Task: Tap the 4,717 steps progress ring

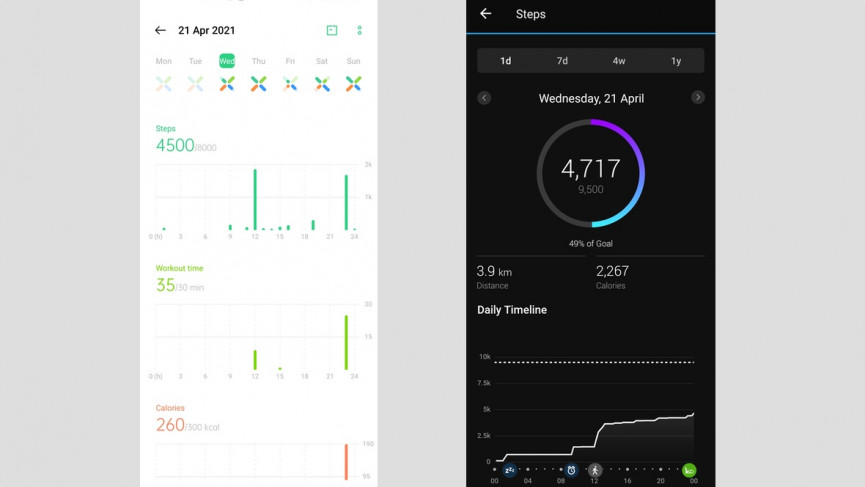Action: point(591,173)
